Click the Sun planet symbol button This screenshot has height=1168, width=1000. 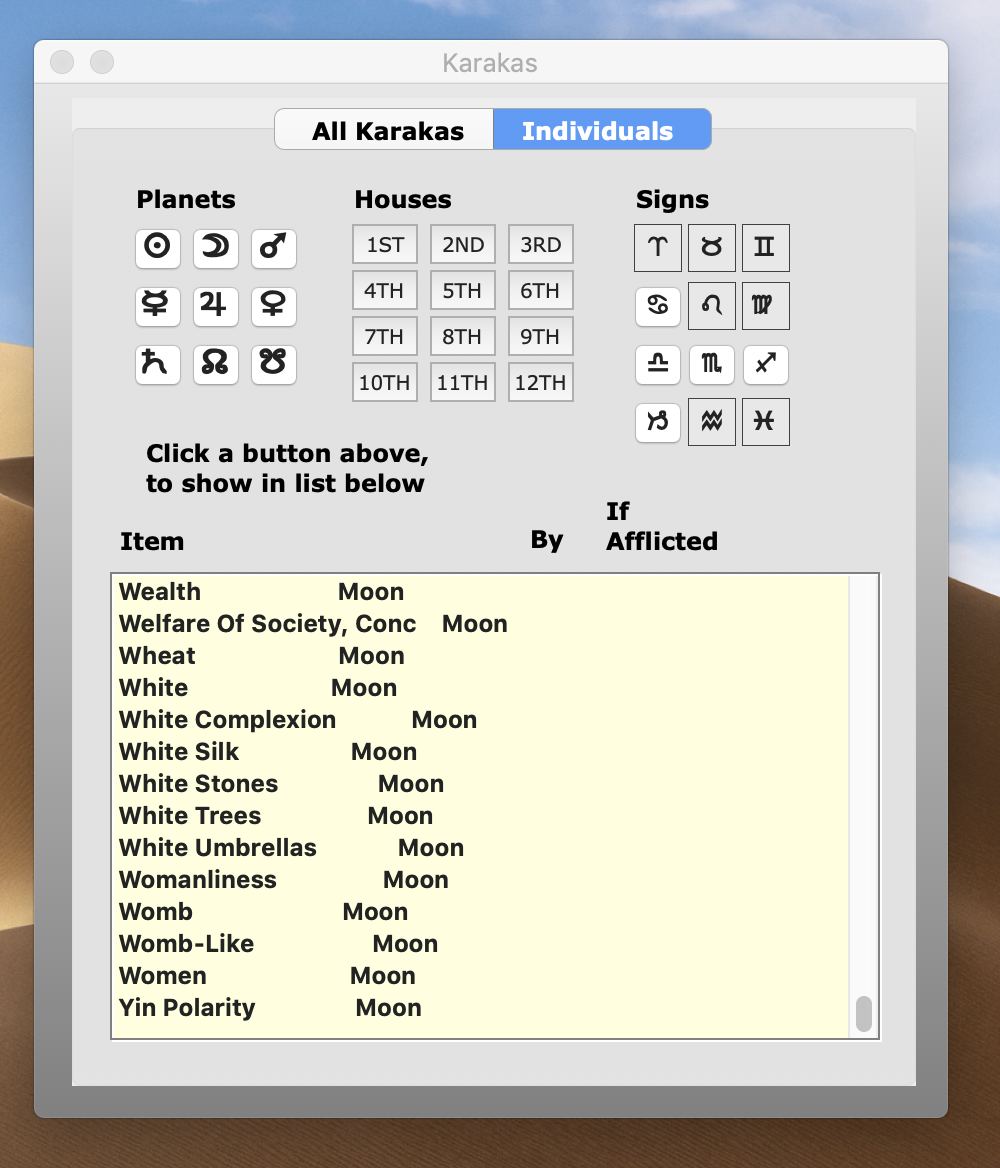coord(158,248)
